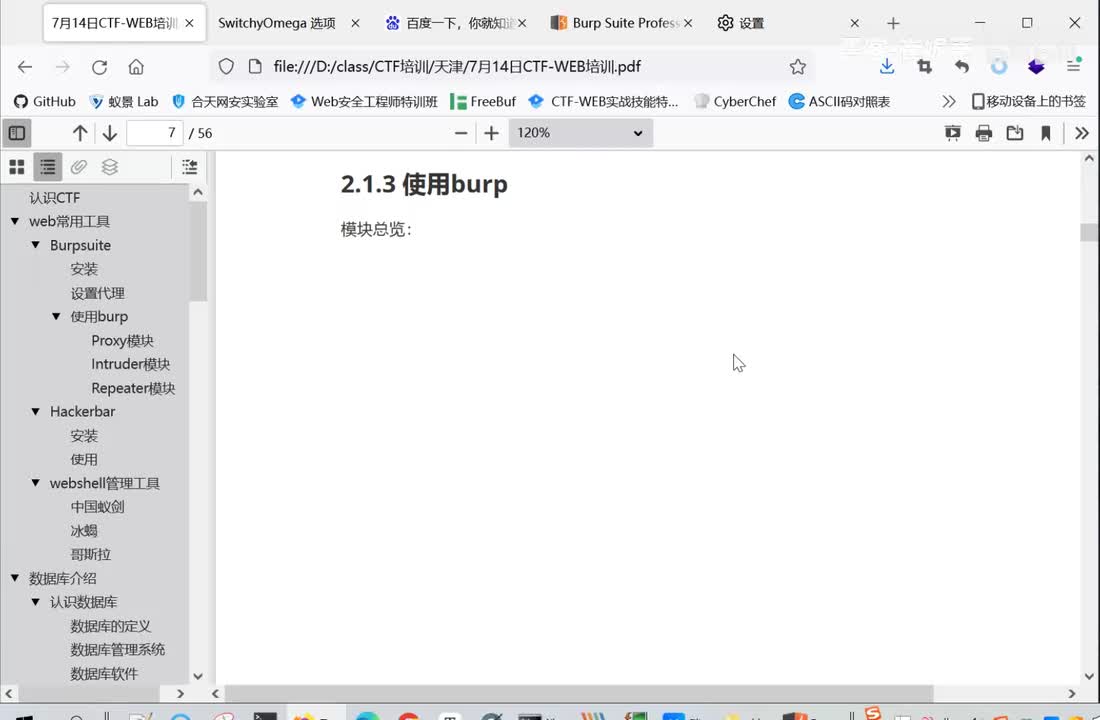Open 合天网安实验室 bookmark

(224, 102)
